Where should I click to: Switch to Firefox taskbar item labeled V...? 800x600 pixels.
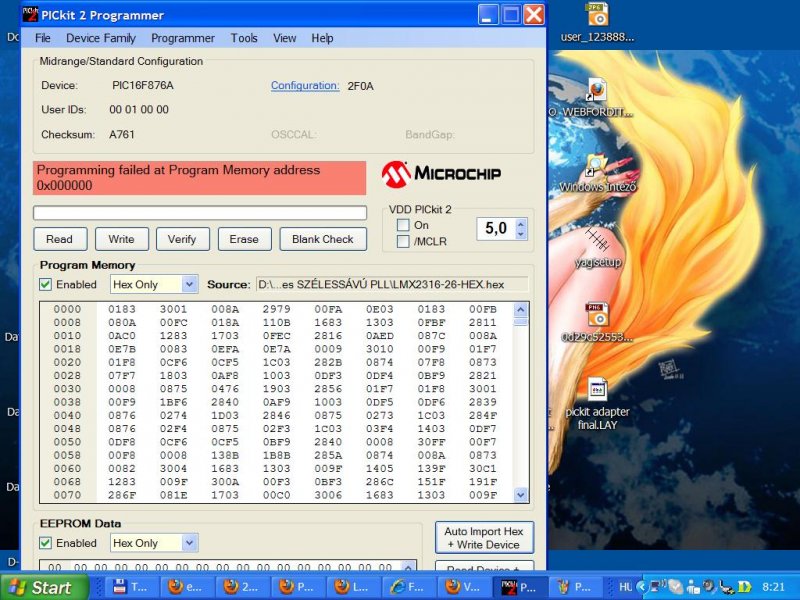(x=463, y=587)
